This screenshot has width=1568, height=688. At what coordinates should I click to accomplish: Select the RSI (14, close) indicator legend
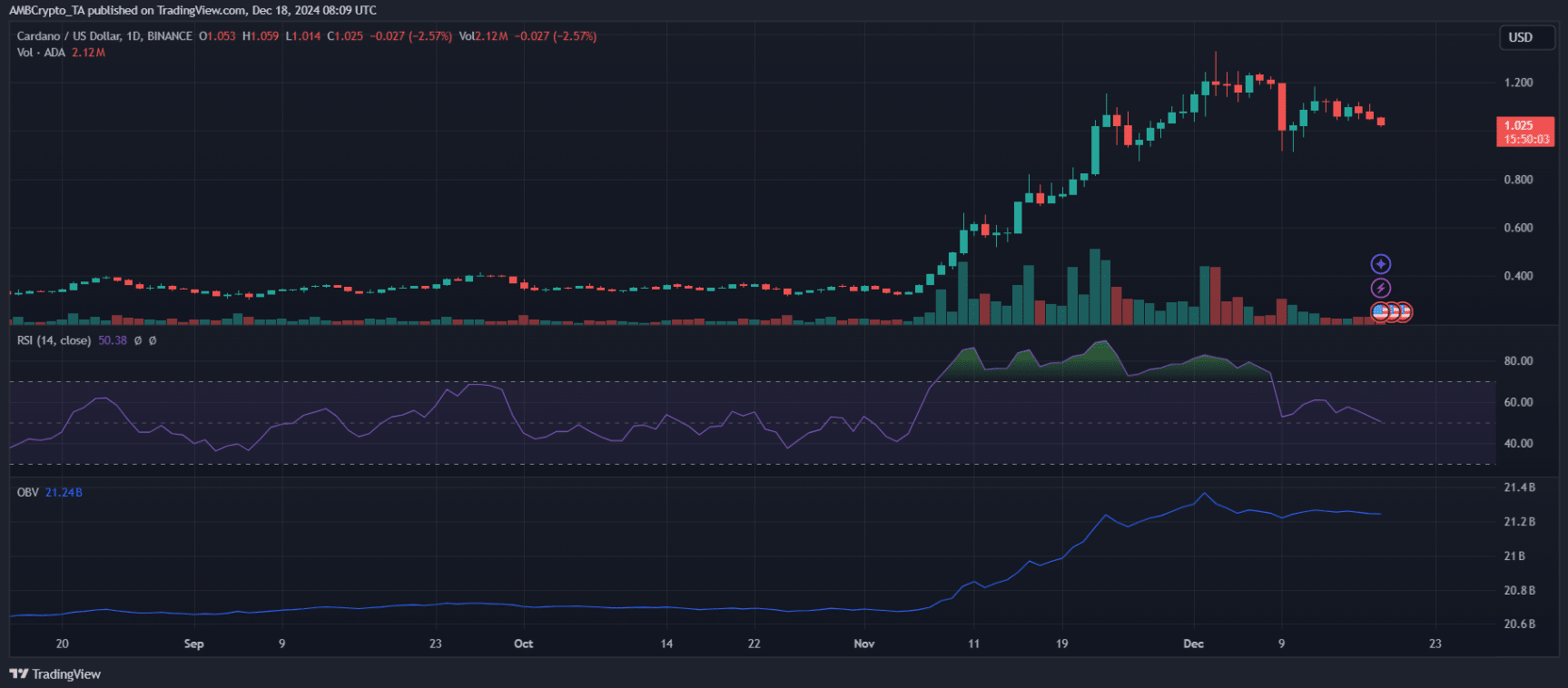[x=54, y=340]
